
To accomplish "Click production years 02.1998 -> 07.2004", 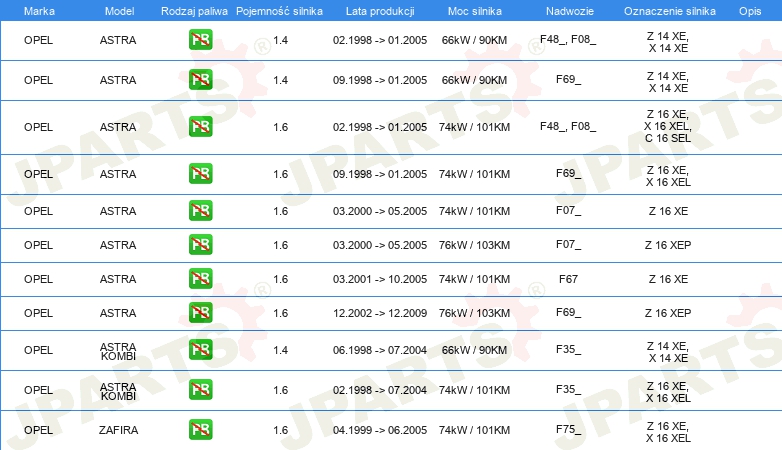I will 380,390.
